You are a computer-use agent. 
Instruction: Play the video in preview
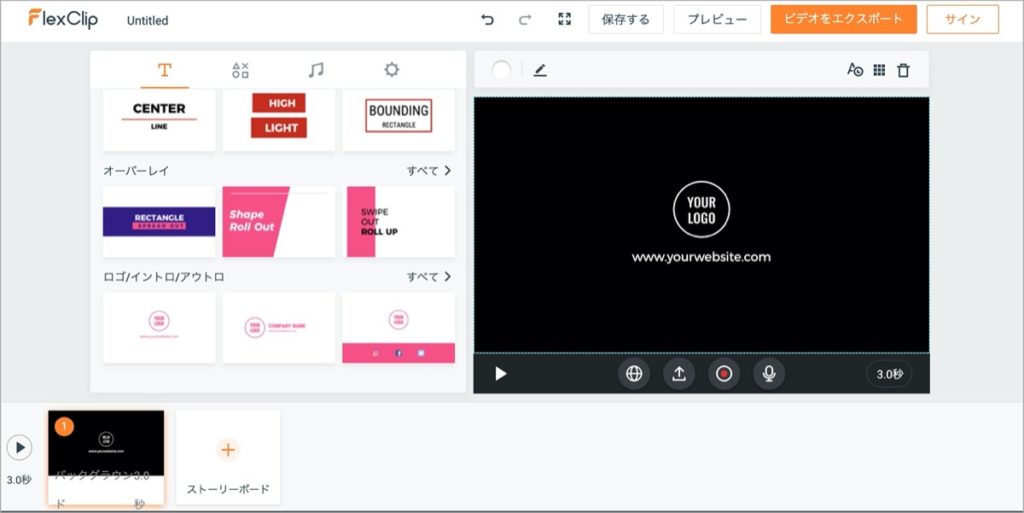pos(501,373)
